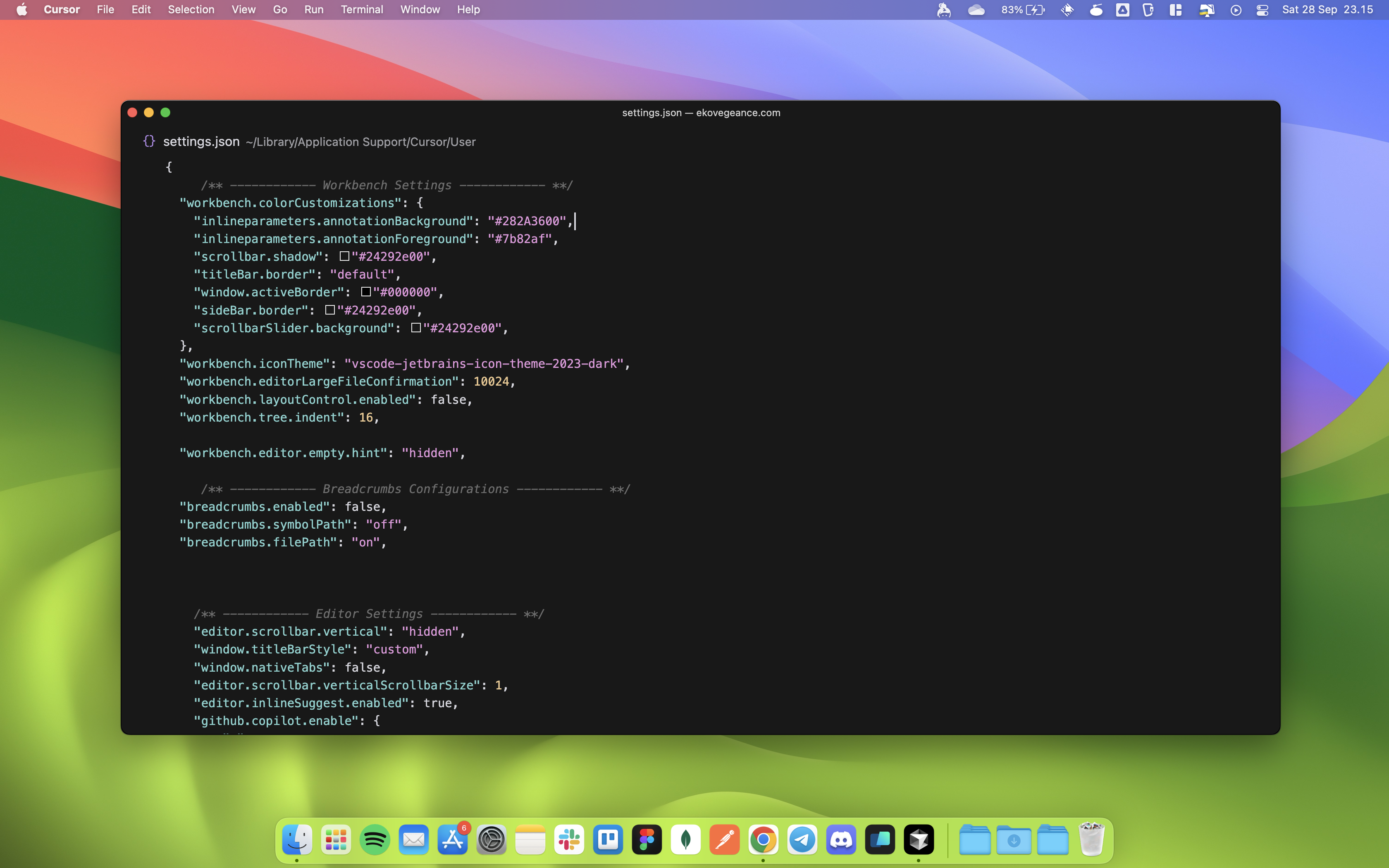The width and height of the screenshot is (1389, 868).
Task: Click the scrollbarSlider.background color swatch
Action: tap(416, 328)
